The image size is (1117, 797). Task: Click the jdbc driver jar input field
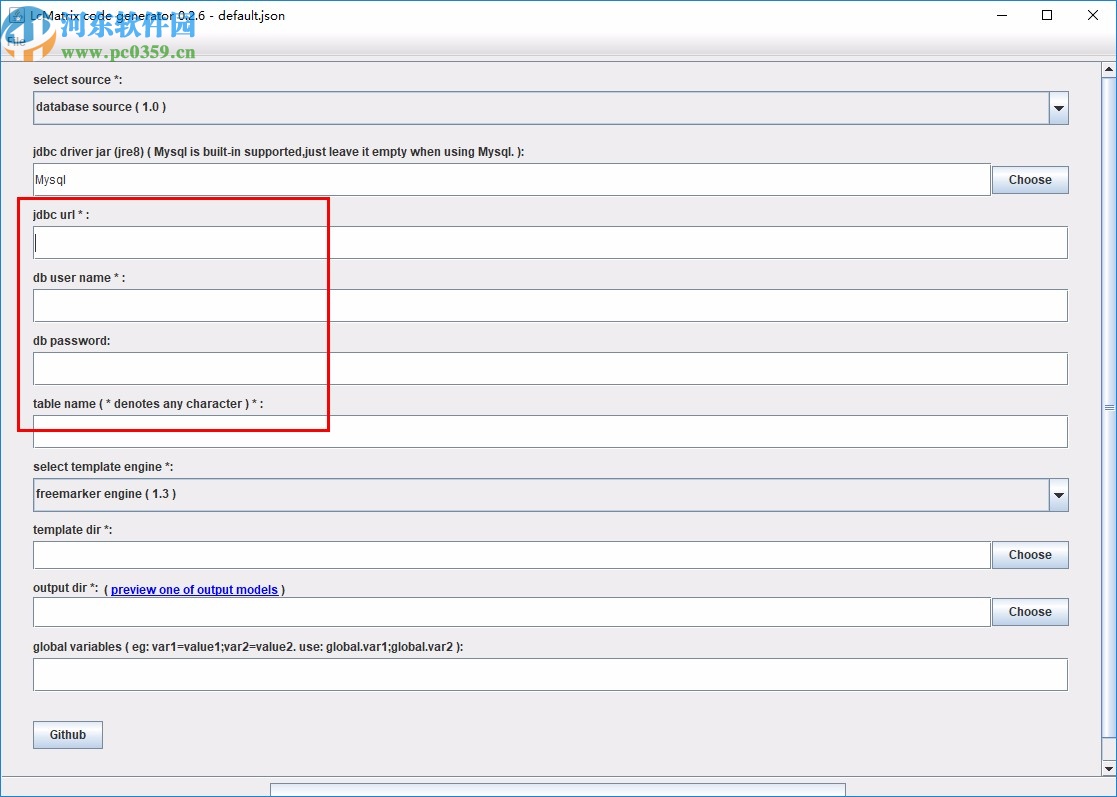point(511,179)
